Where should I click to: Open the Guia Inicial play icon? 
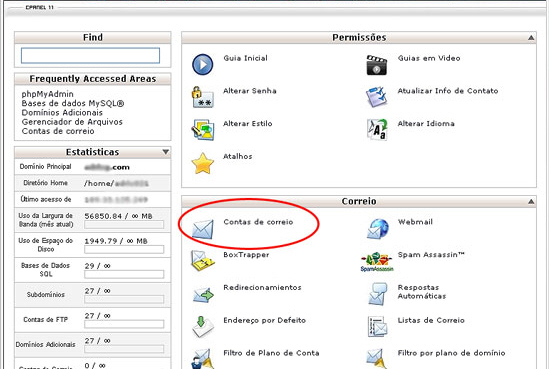202,64
